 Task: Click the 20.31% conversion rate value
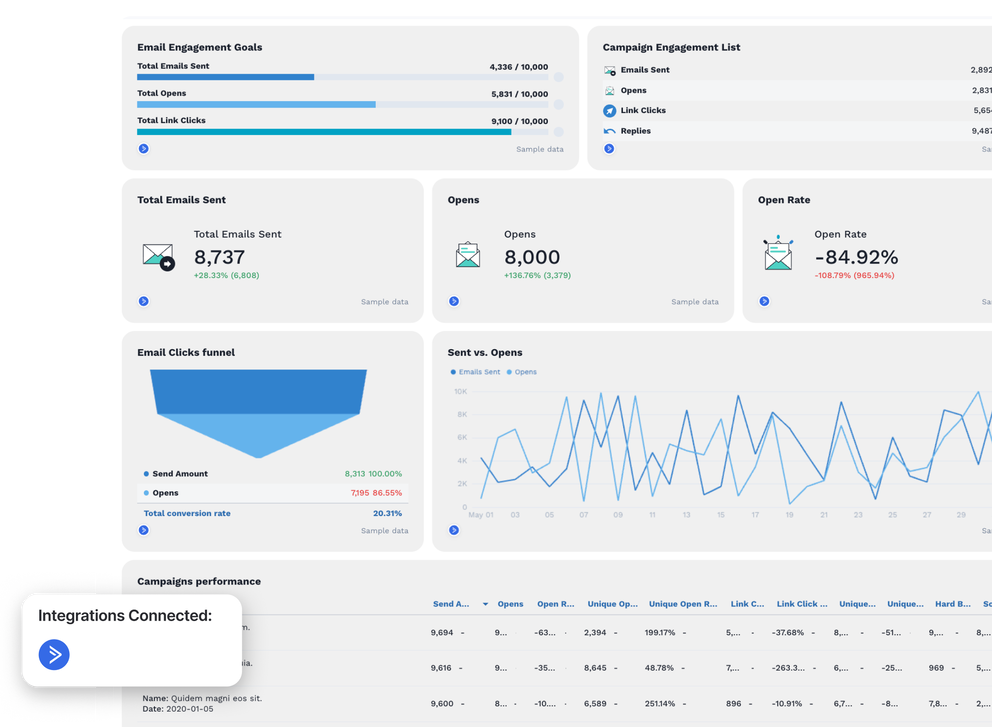click(x=387, y=513)
